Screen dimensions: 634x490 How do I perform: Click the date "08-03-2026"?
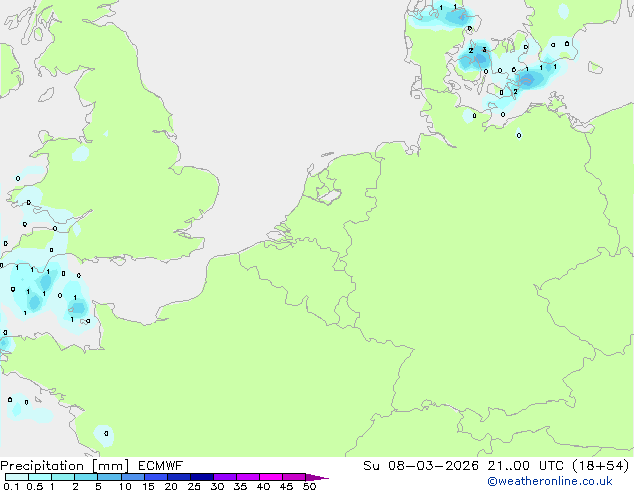433,466
